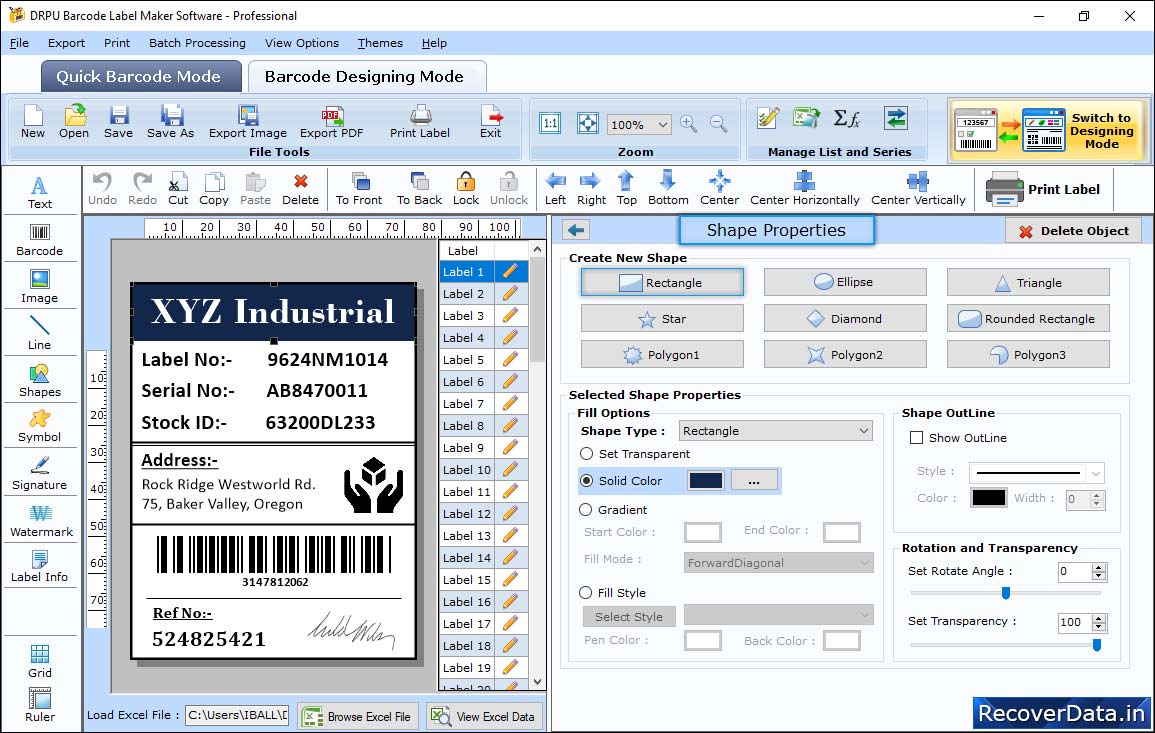The width and height of the screenshot is (1155, 733).
Task: Increase the Set Rotate Angle stepper
Action: (x=1099, y=567)
